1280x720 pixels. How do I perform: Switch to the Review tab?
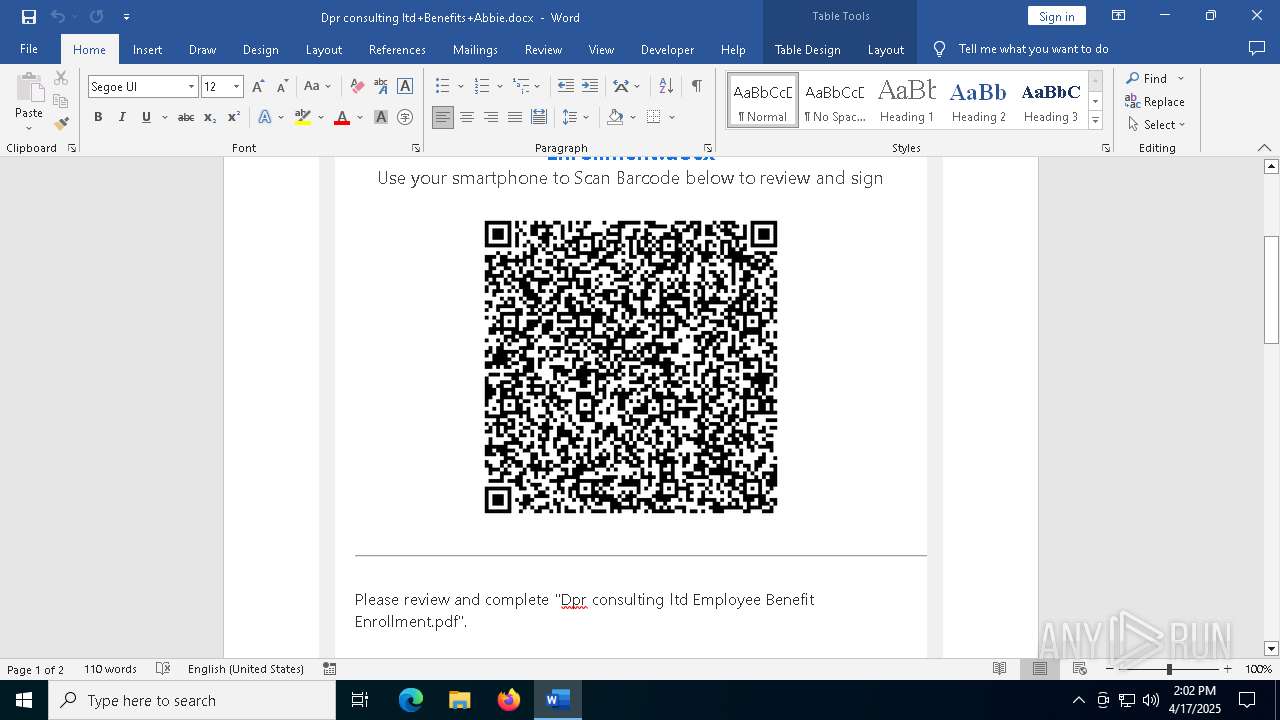pos(543,49)
